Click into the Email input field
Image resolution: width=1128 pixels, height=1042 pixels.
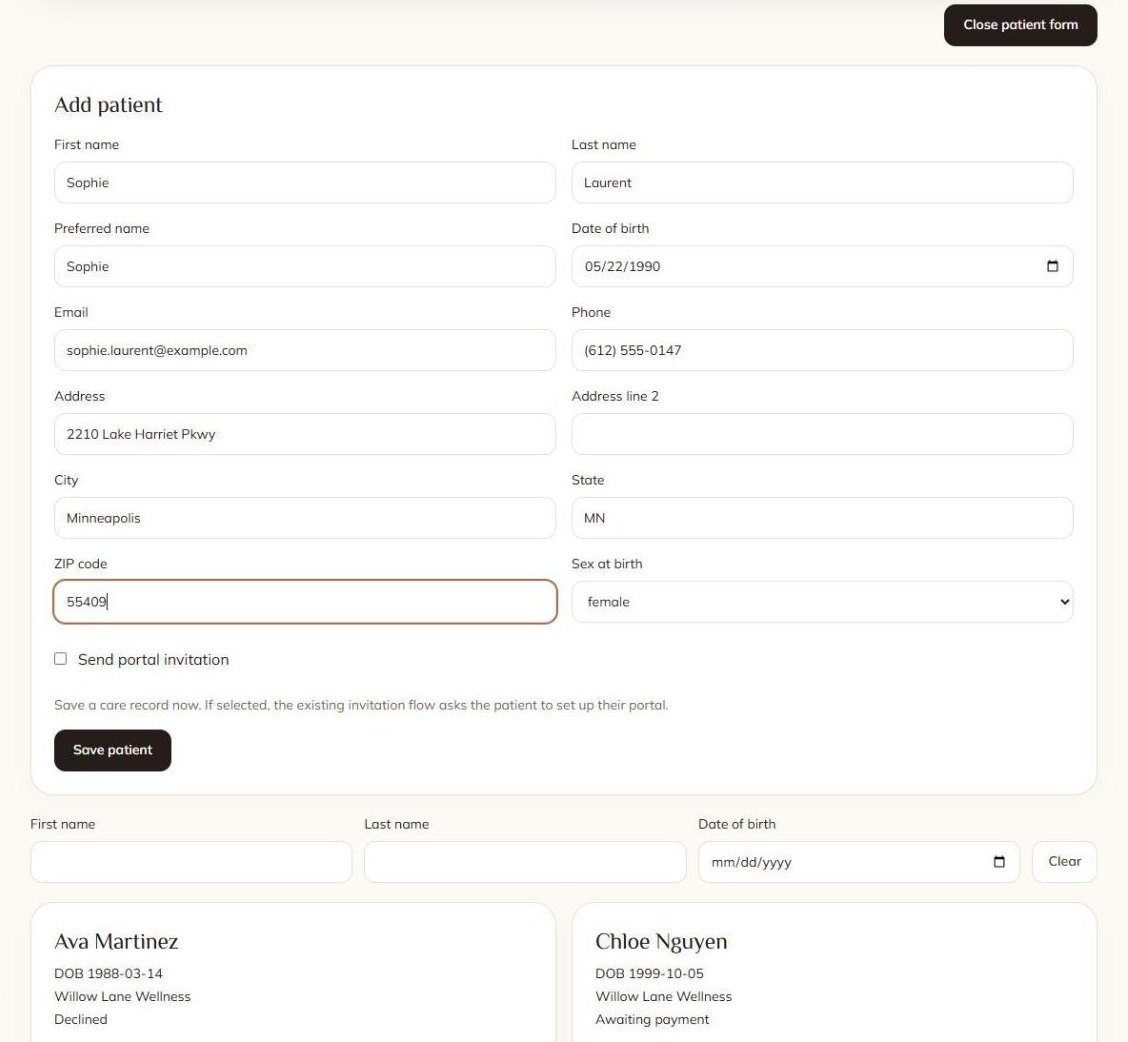coord(304,350)
